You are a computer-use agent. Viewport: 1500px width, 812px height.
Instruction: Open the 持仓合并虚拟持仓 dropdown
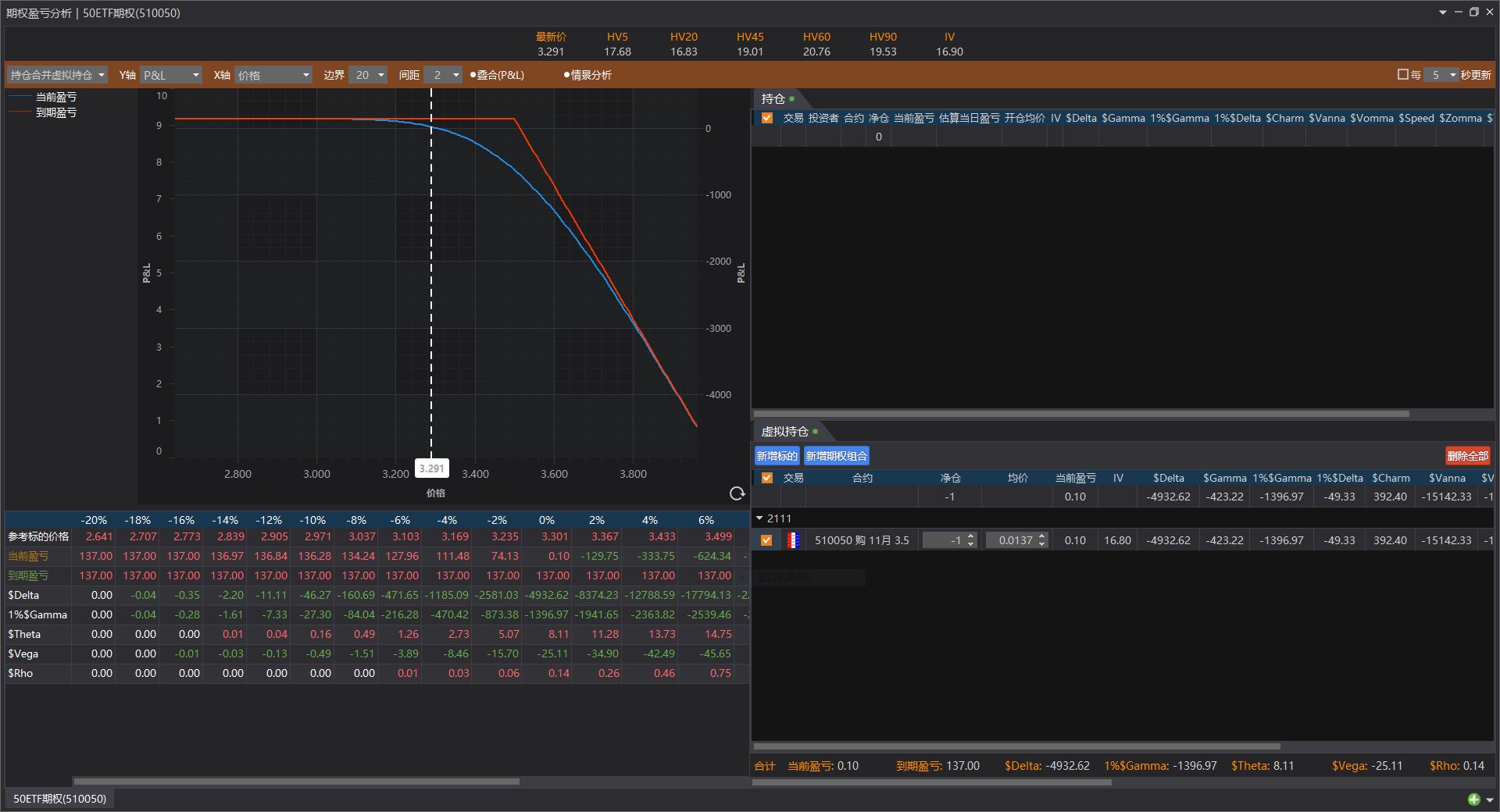pos(58,75)
